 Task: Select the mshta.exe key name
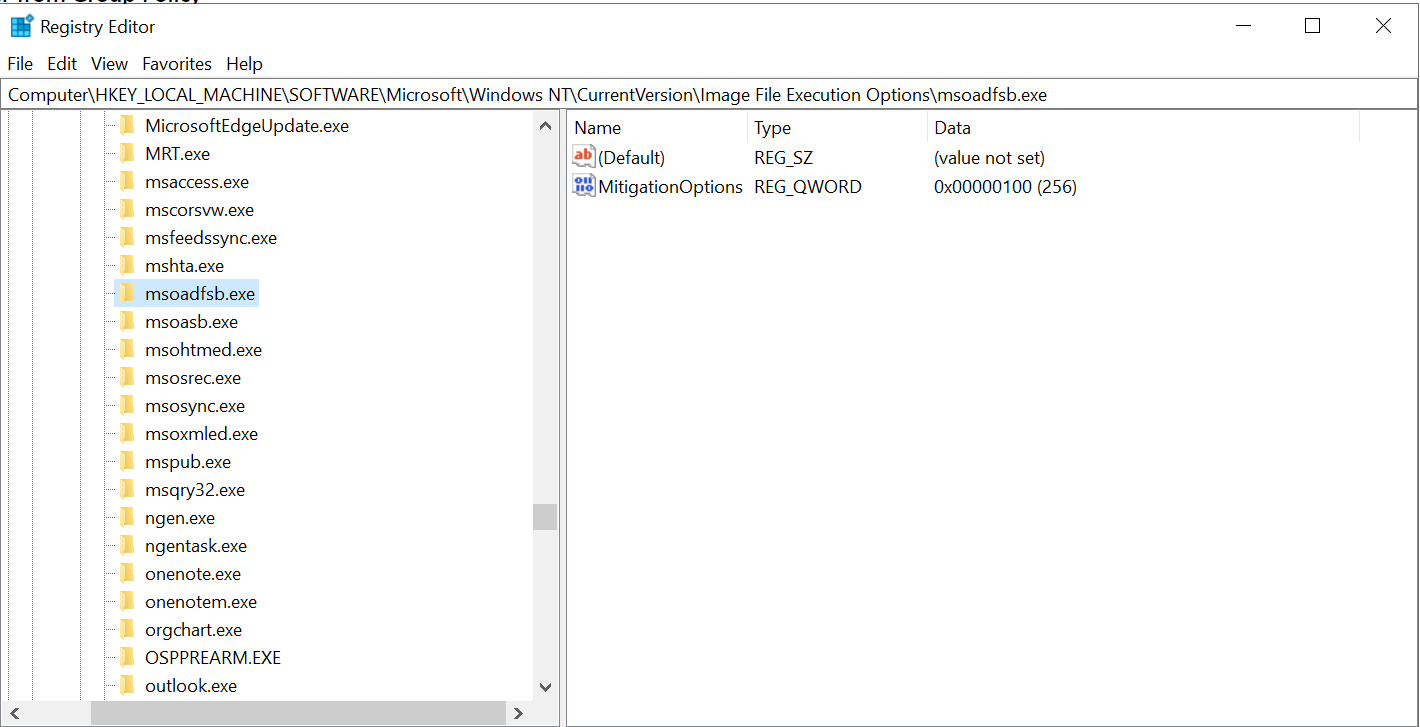(x=184, y=266)
